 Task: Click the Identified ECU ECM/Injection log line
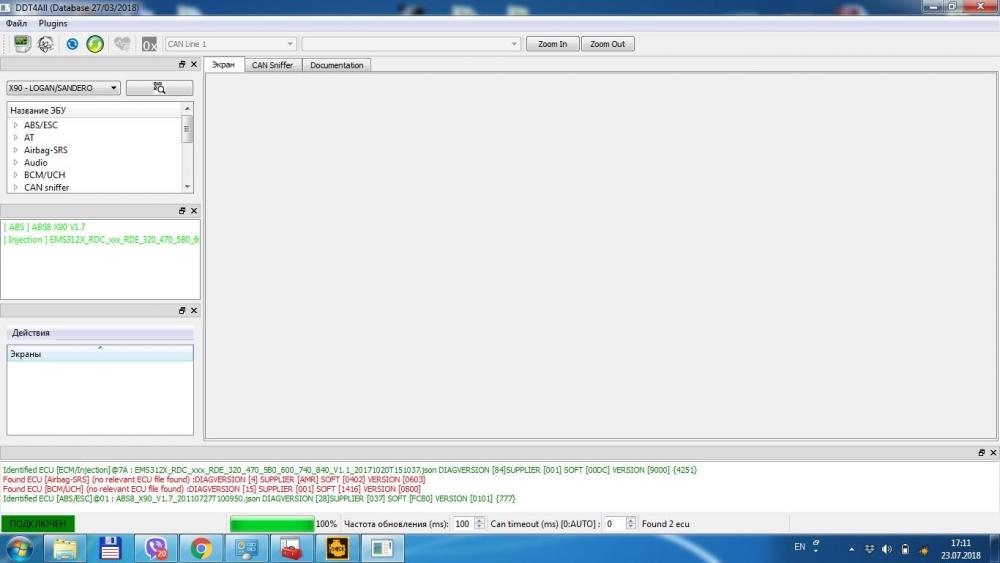tap(350, 470)
